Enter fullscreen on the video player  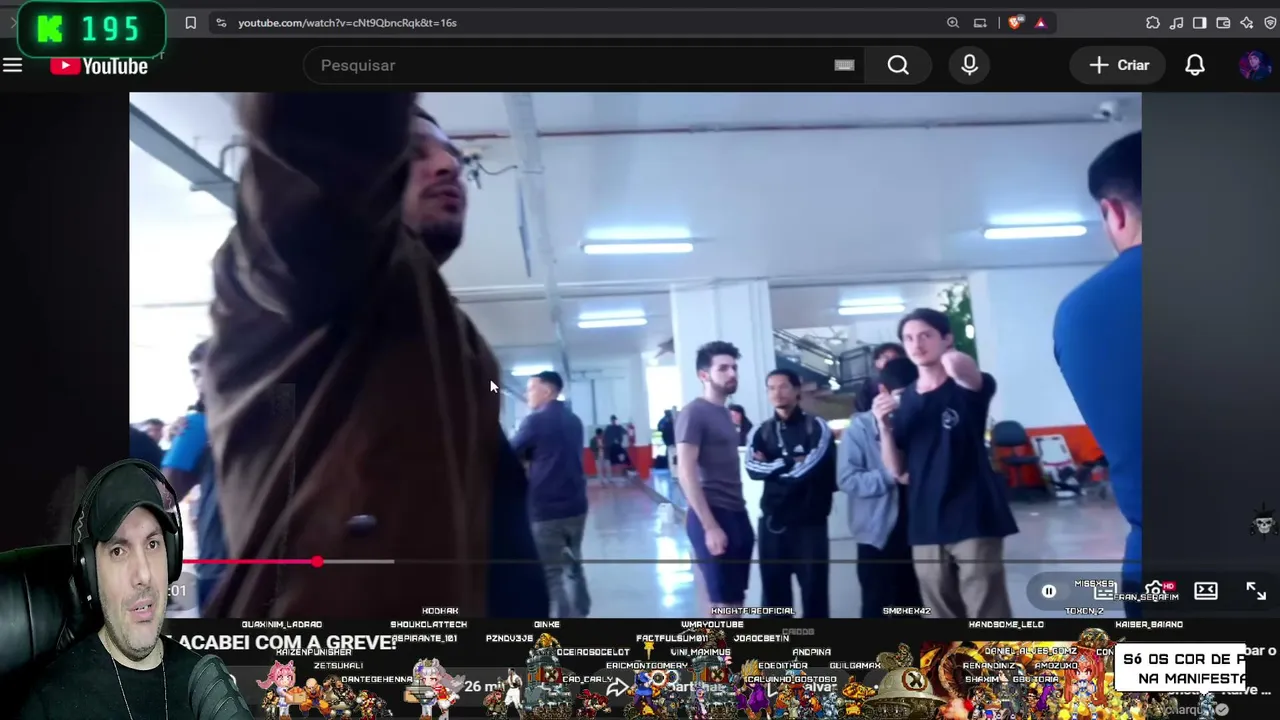pos(1256,591)
